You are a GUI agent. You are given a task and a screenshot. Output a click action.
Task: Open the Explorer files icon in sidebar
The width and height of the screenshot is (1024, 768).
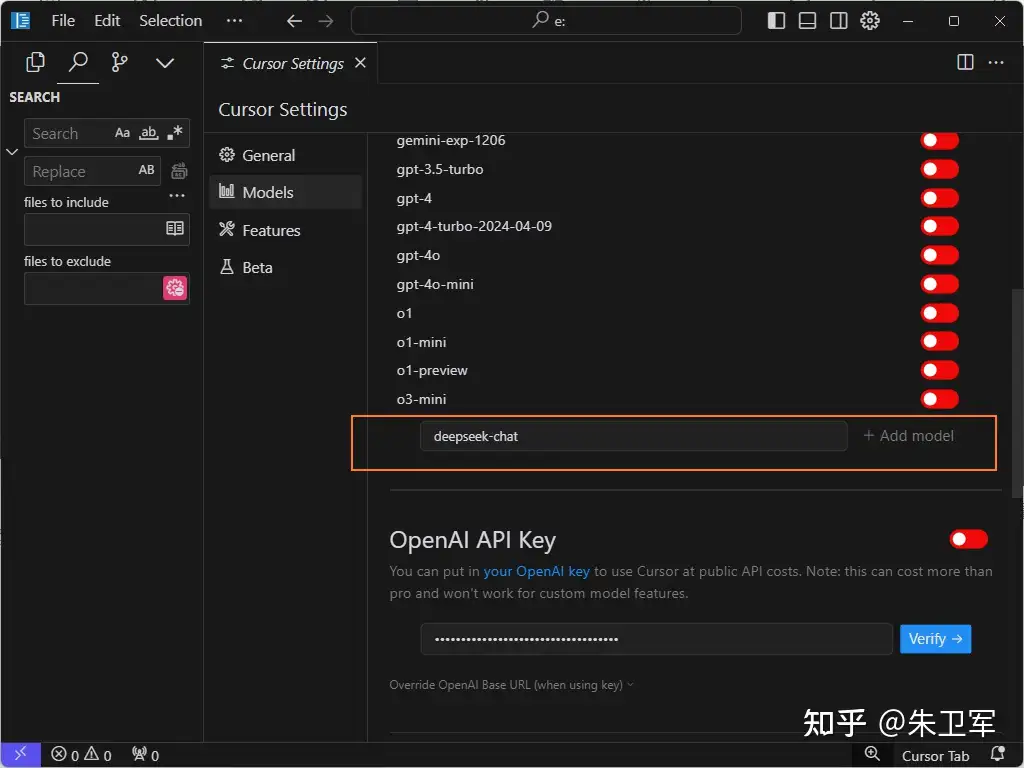click(35, 63)
